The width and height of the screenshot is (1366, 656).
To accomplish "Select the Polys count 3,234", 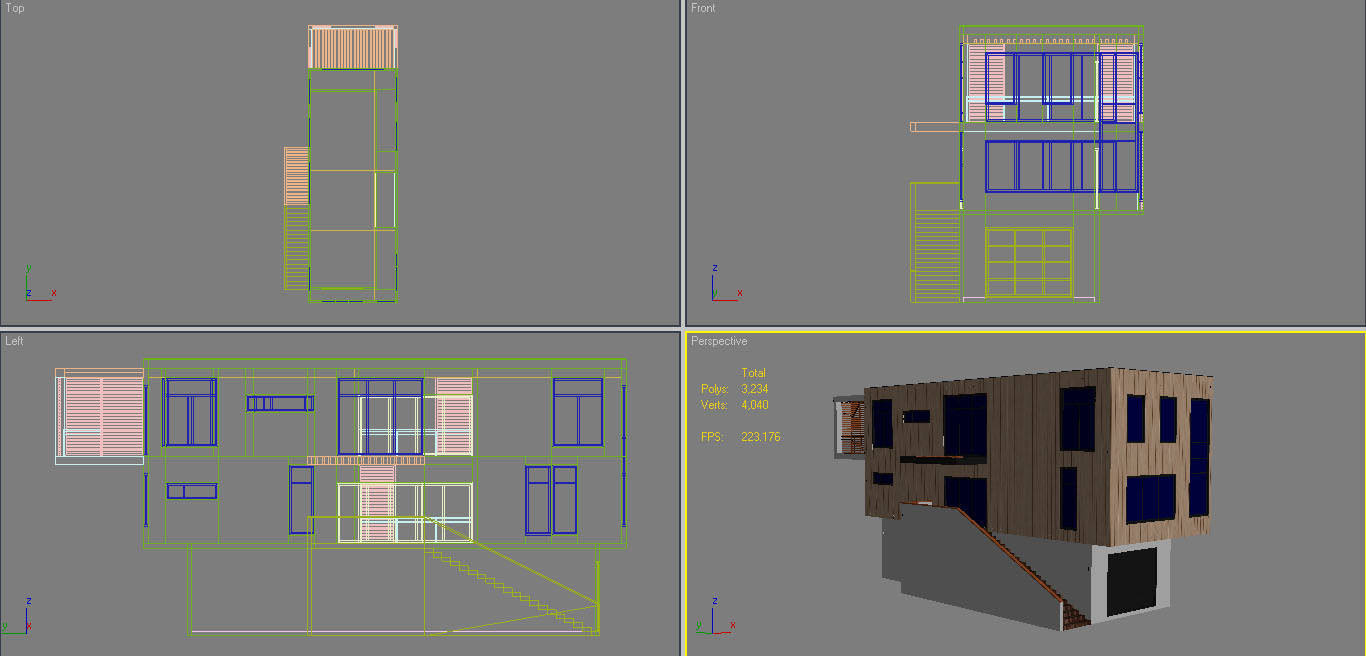I will [754, 388].
